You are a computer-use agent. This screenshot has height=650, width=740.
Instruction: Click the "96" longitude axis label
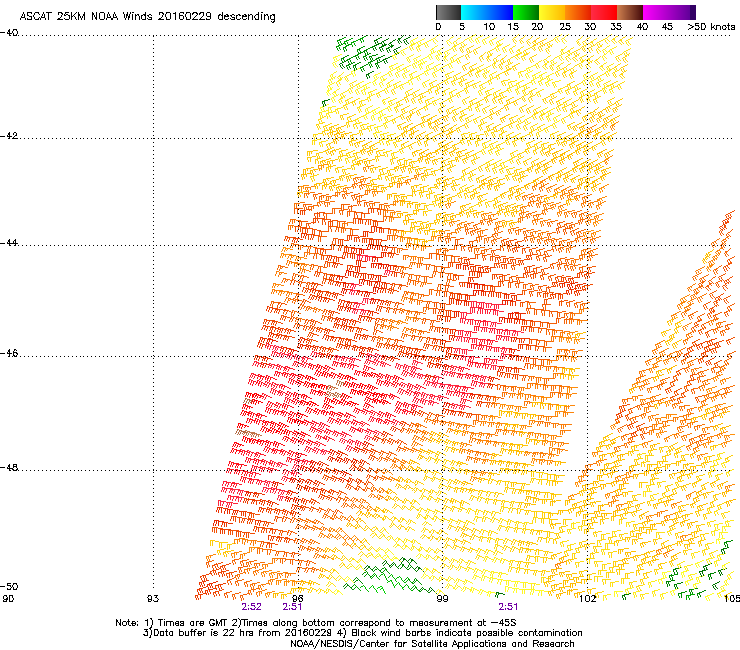[x=297, y=599]
